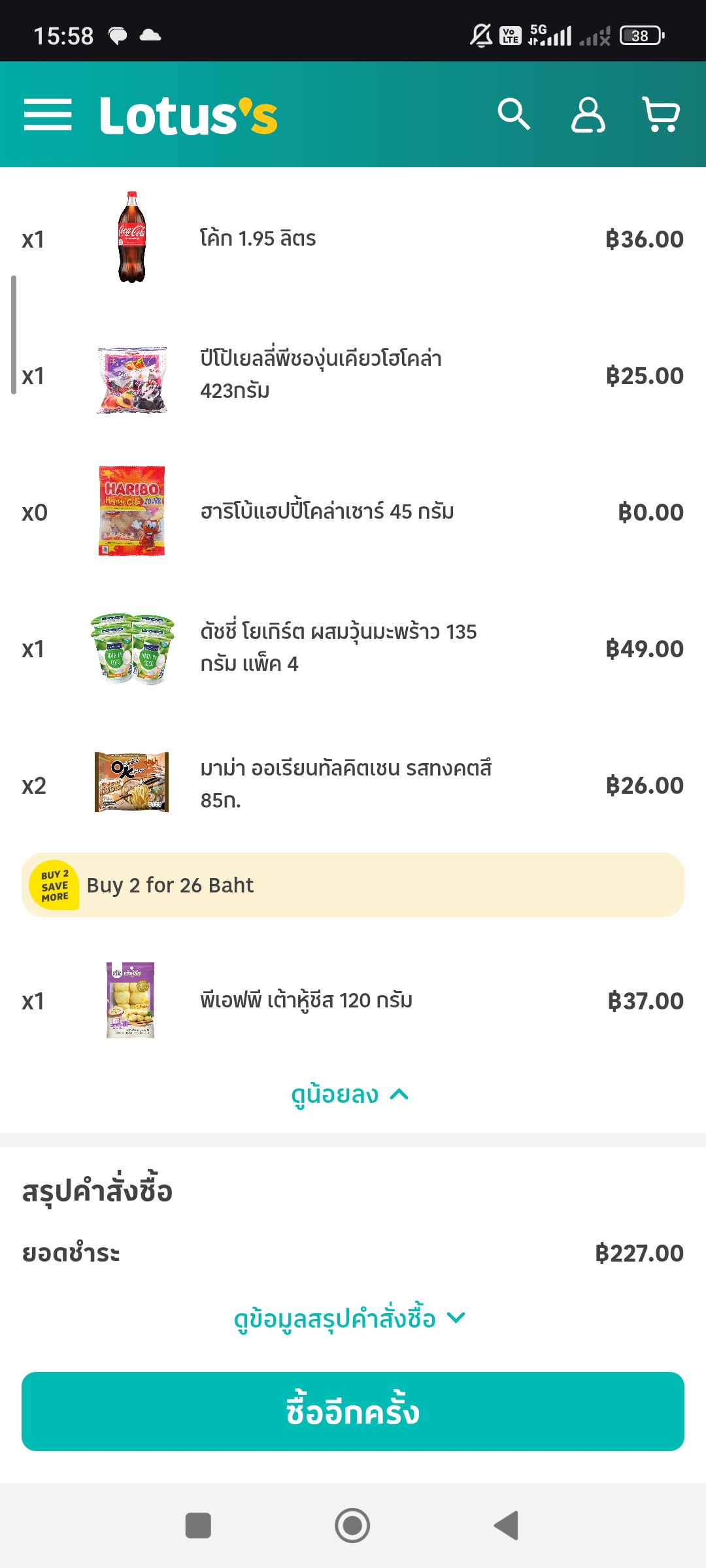706x1568 pixels.
Task: Tap the Lotus's logo
Action: coord(188,116)
